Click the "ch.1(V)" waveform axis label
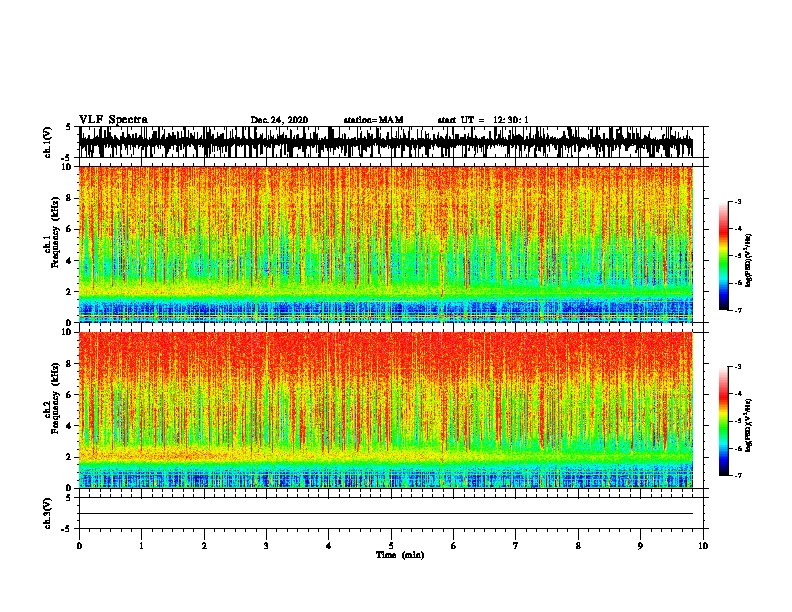 [x=48, y=142]
